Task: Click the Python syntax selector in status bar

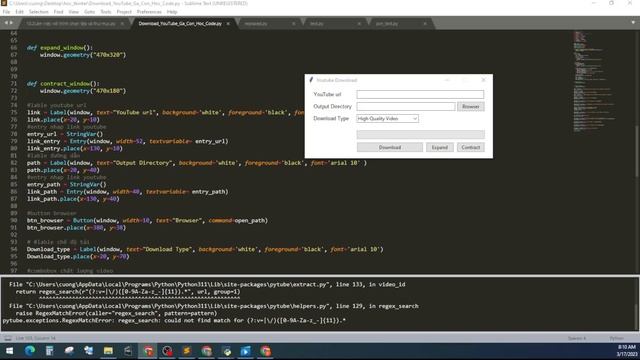Action: 616,338
